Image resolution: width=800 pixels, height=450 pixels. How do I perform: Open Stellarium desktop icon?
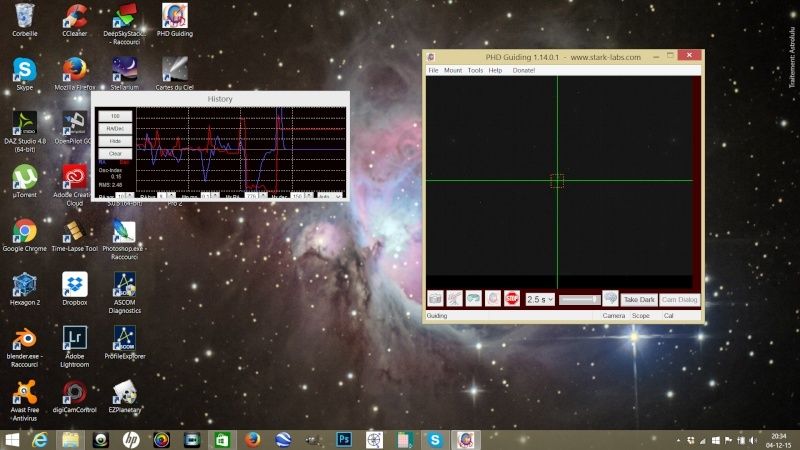(x=124, y=74)
